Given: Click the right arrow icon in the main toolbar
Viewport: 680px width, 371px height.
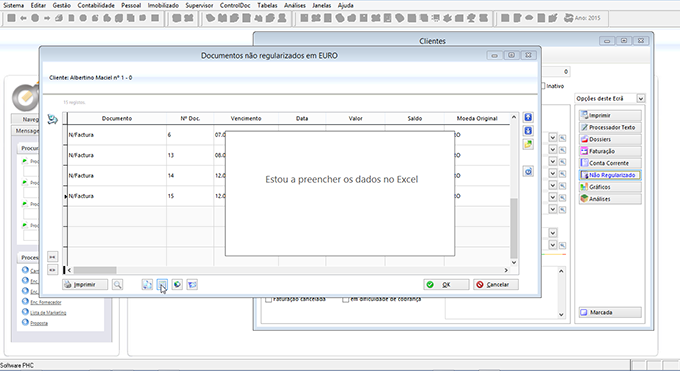Looking at the screenshot, I should (47, 18).
